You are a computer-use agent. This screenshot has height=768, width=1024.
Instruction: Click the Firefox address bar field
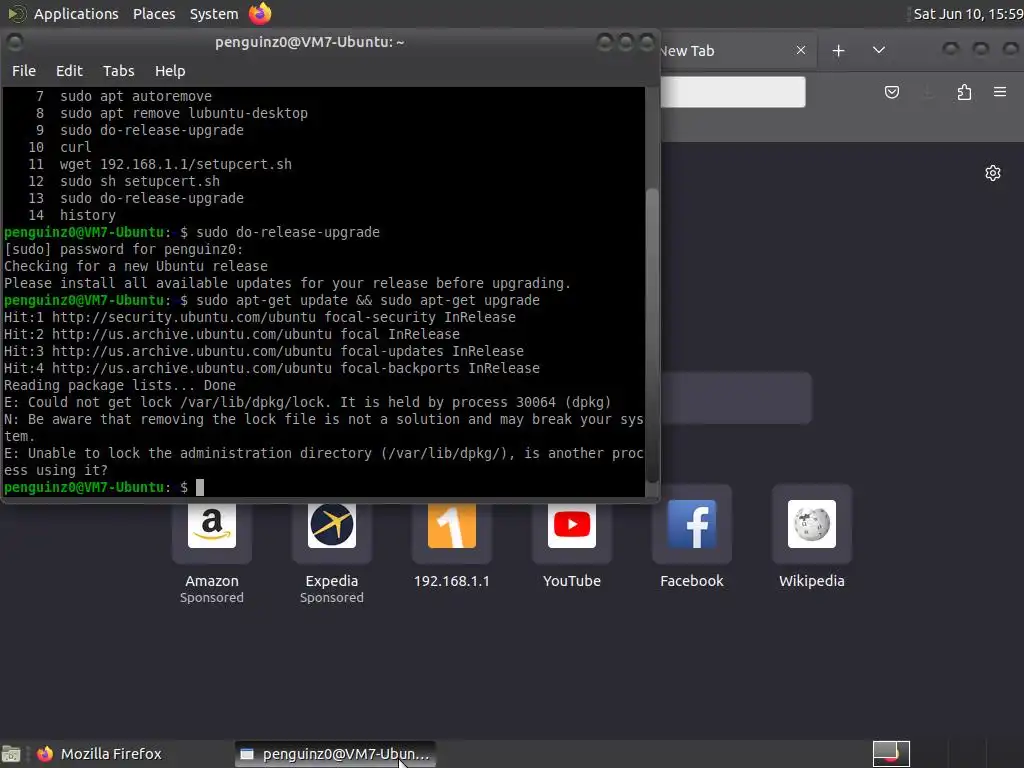pos(733,92)
